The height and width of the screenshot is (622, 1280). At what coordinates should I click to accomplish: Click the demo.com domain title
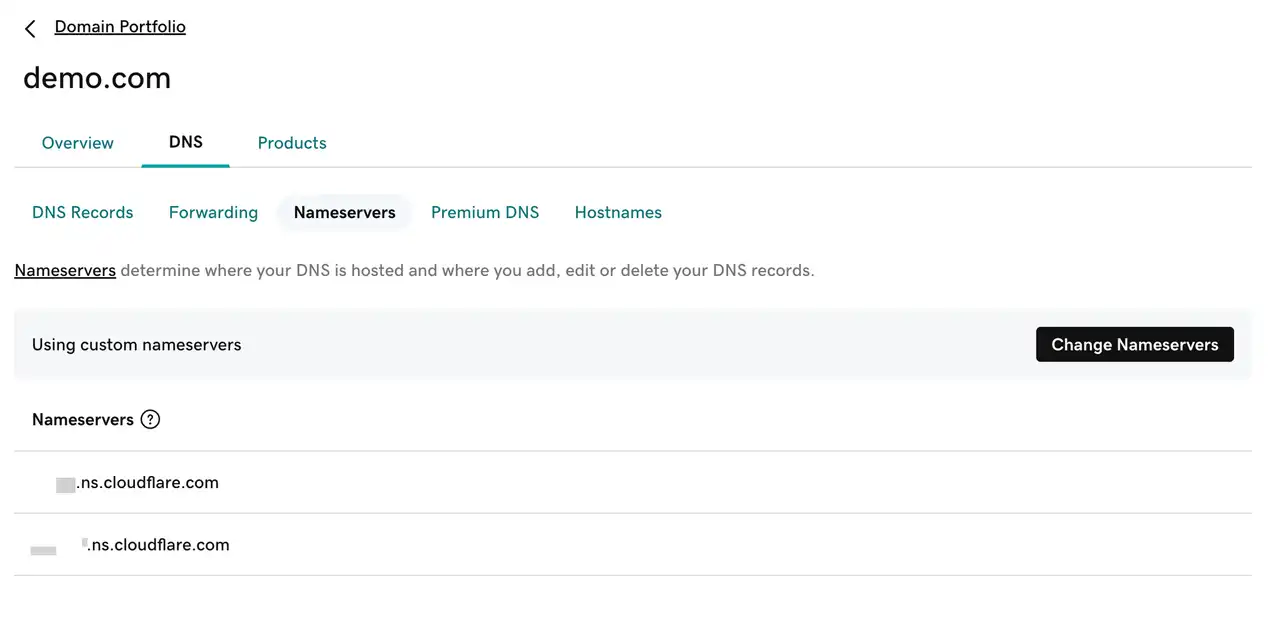(97, 78)
